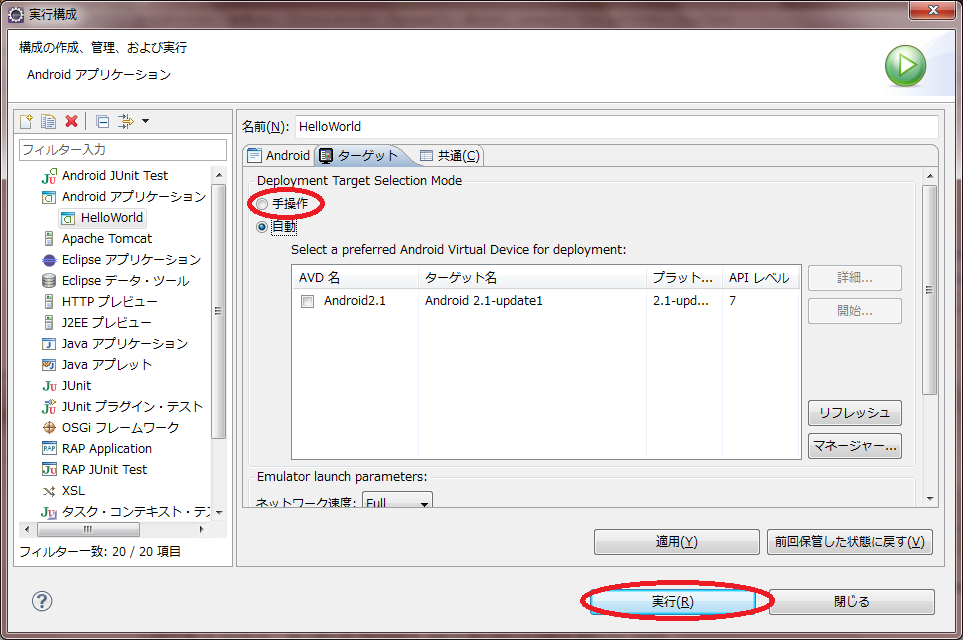963x640 pixels.
Task: Duplicate the selected launch configuration
Action: [x=49, y=121]
